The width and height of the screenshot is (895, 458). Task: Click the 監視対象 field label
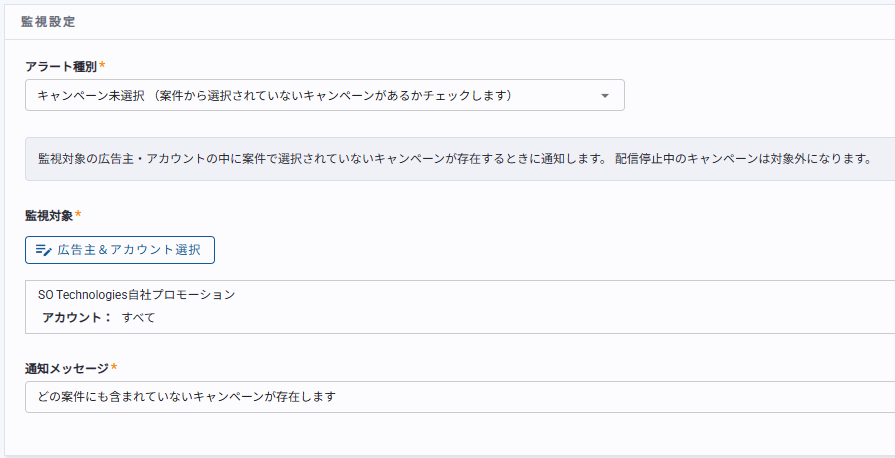point(49,215)
